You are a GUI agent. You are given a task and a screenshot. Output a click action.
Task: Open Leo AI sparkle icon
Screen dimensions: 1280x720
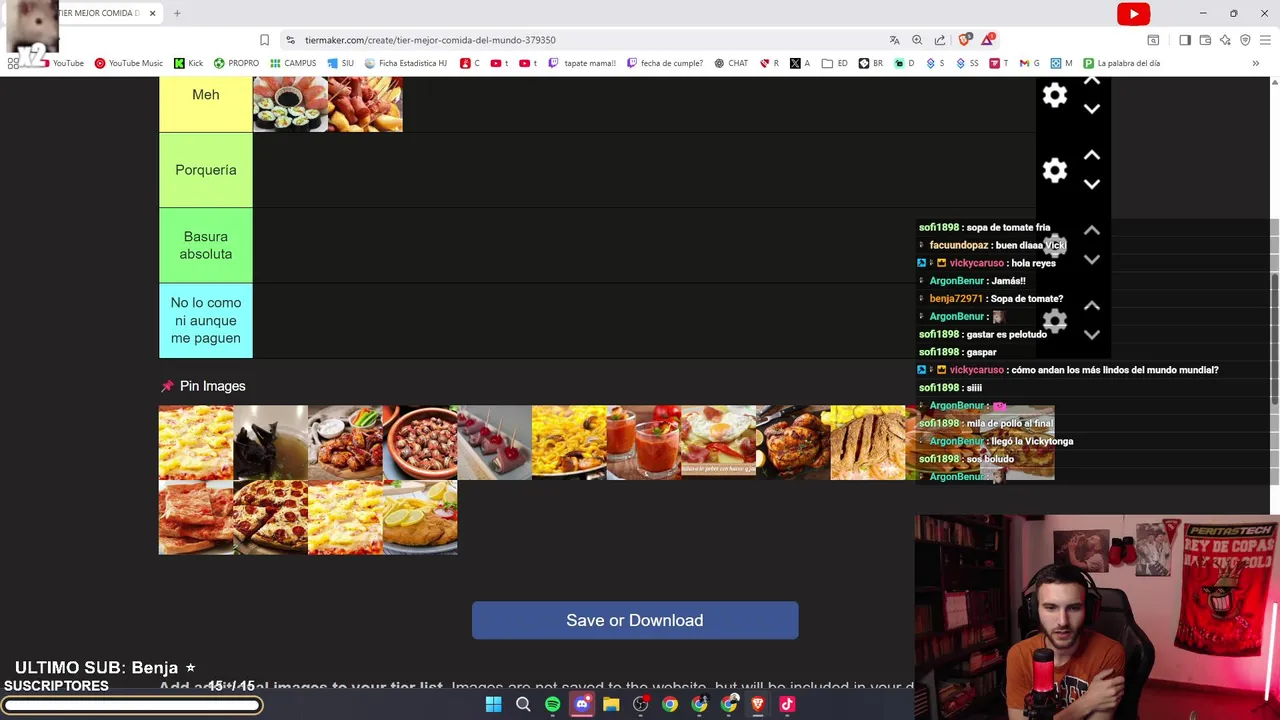(1225, 40)
